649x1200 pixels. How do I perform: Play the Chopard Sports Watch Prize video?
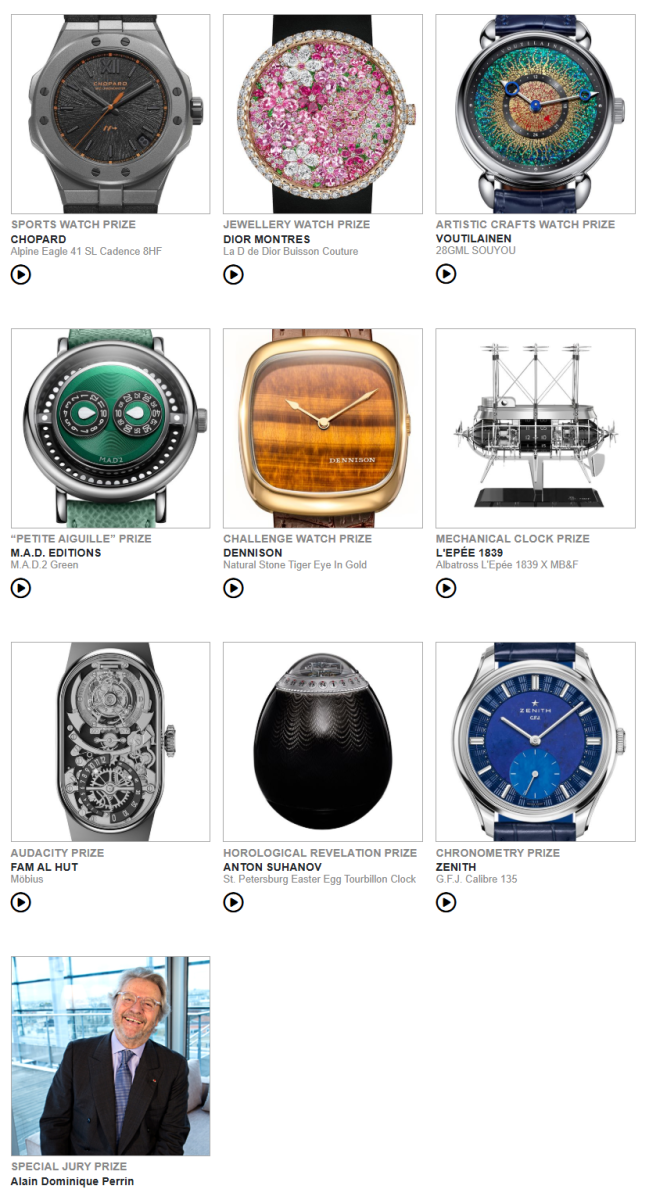tap(20, 274)
